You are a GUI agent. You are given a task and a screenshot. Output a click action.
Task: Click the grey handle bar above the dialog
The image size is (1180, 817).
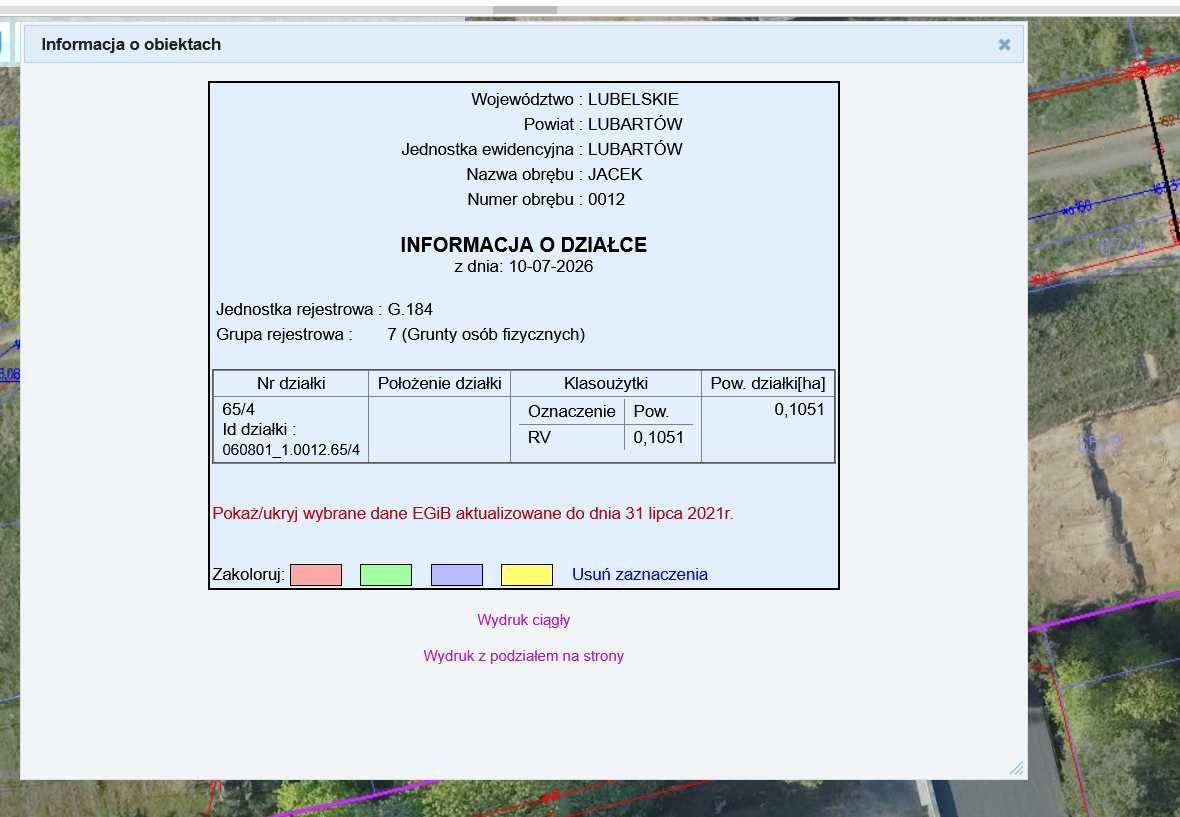point(525,11)
